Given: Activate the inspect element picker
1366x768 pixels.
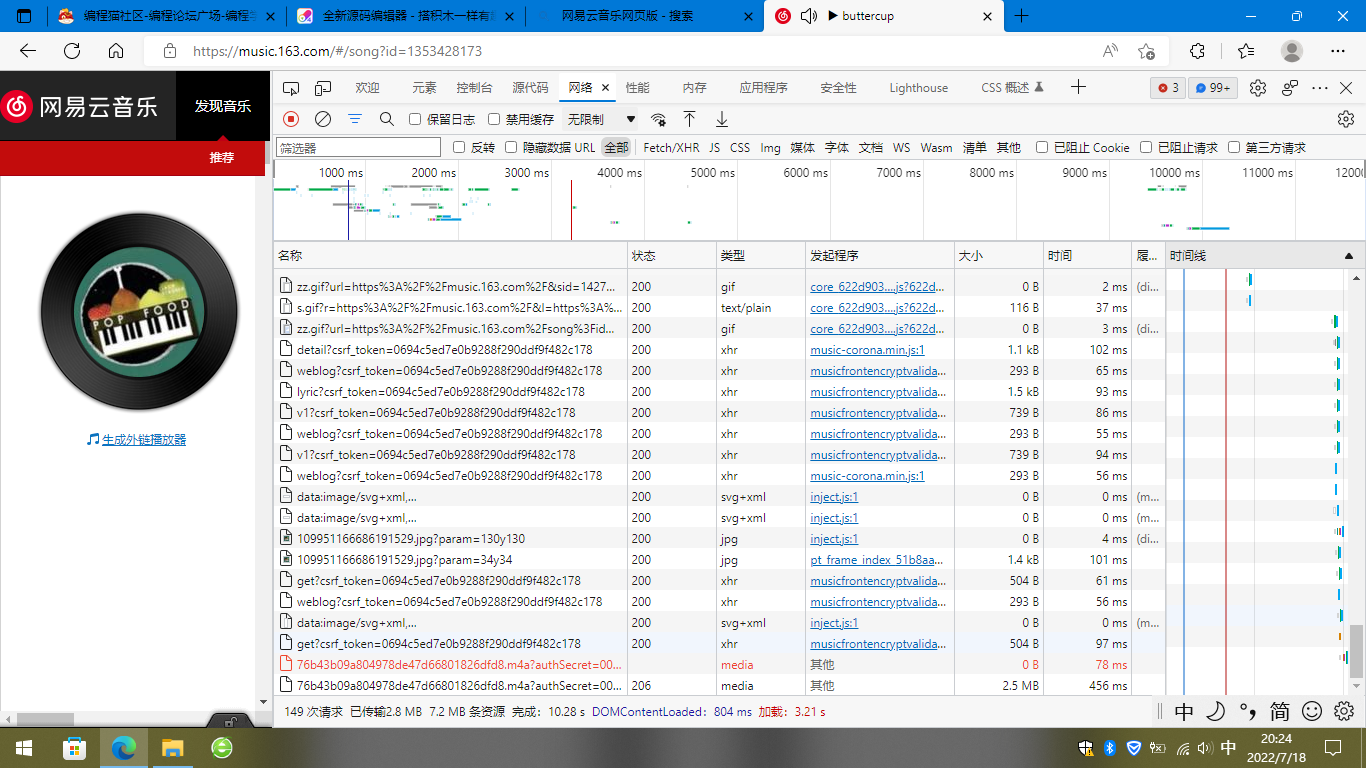Looking at the screenshot, I should pos(291,88).
